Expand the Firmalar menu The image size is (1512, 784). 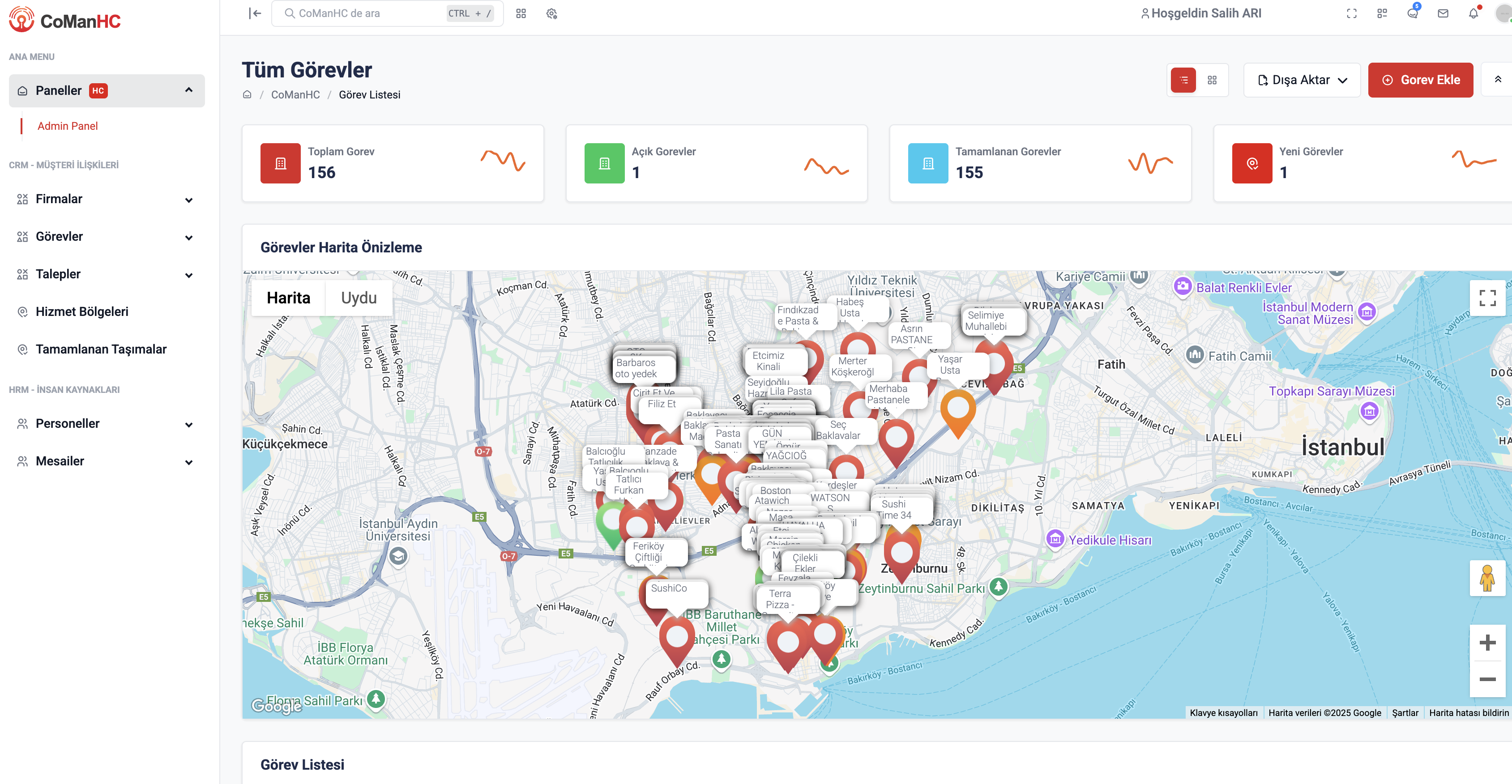107,199
